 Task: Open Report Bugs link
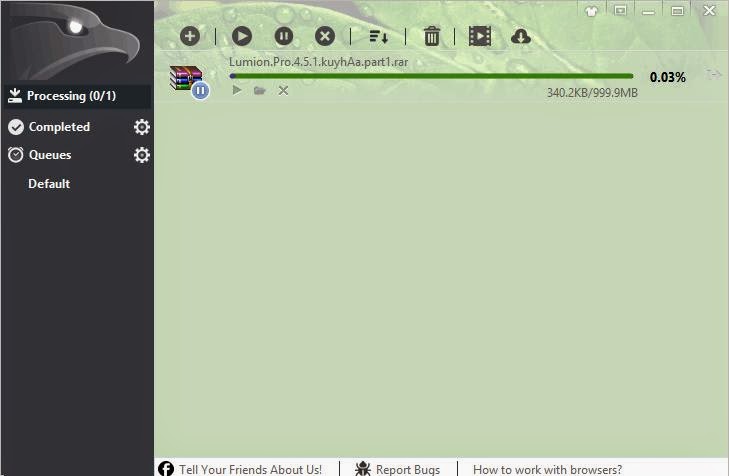click(408, 469)
